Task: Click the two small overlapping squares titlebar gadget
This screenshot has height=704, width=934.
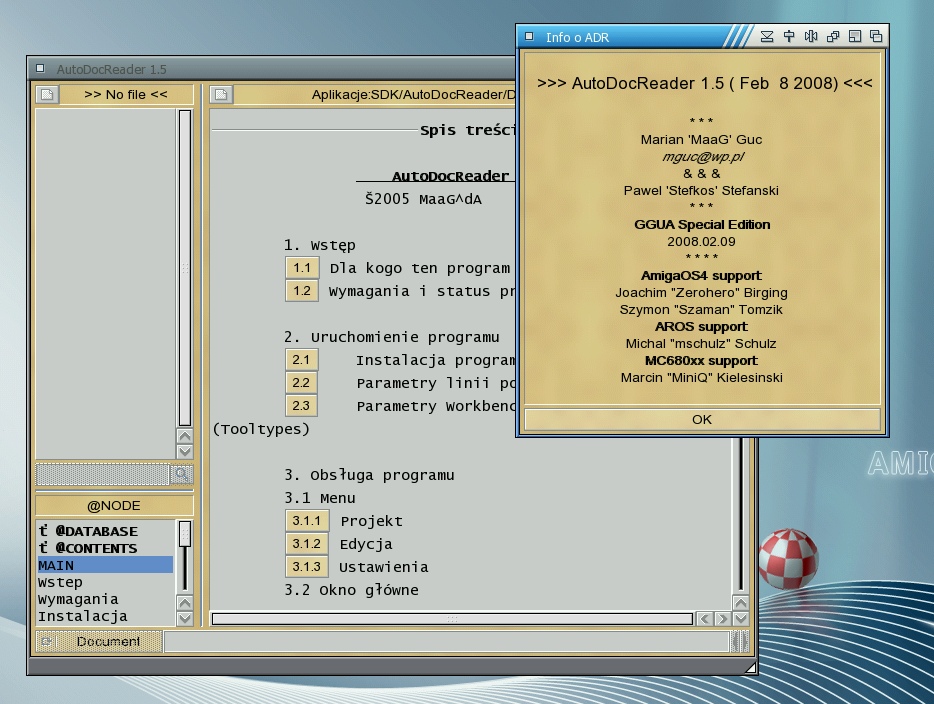Action: [x=833, y=37]
